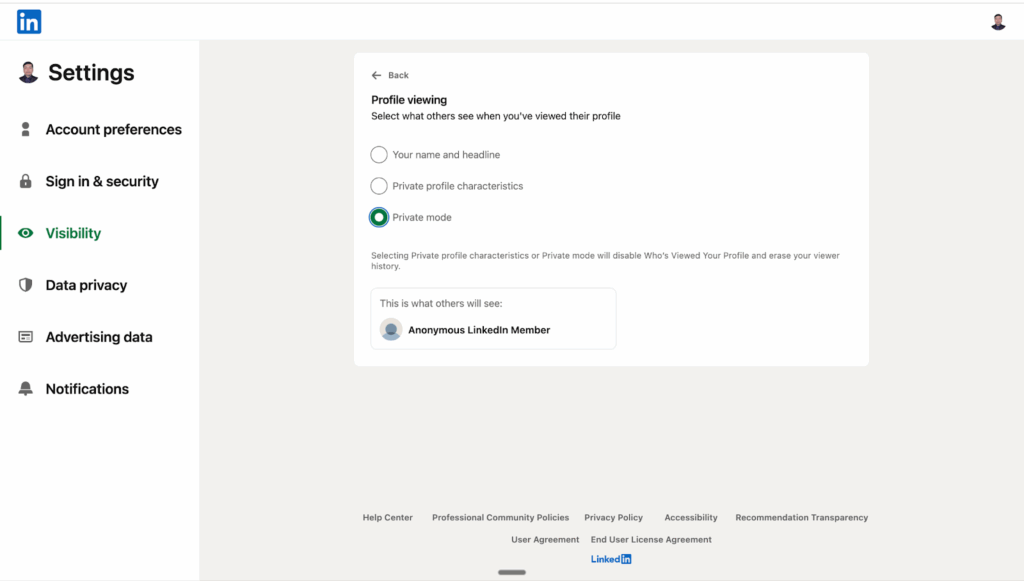Click the eye icon beside Visibility

(26, 233)
